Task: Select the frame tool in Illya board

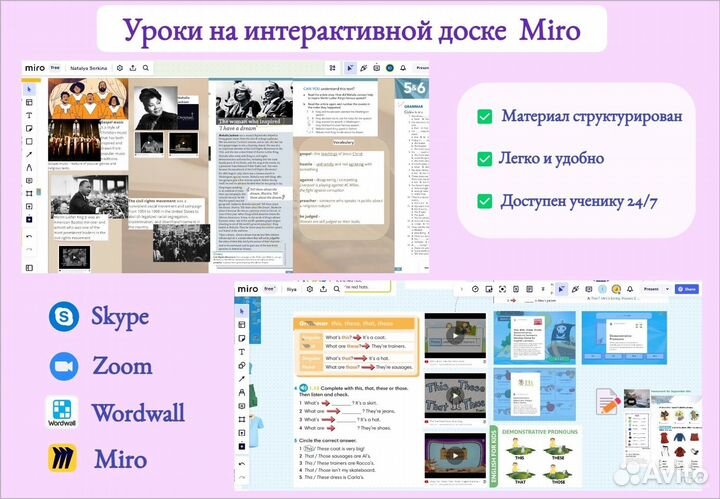Action: point(242,419)
